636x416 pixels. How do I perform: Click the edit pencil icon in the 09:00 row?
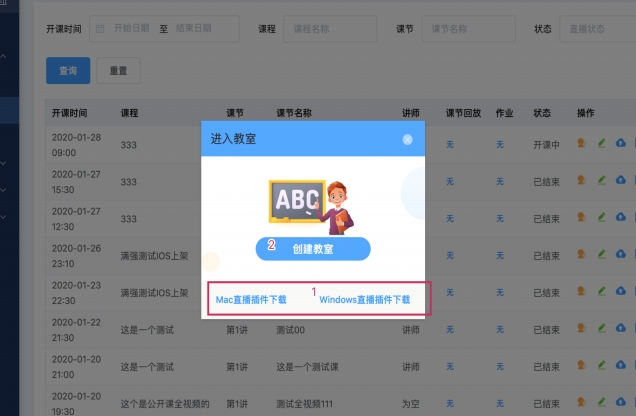pyautogui.click(x=602, y=143)
